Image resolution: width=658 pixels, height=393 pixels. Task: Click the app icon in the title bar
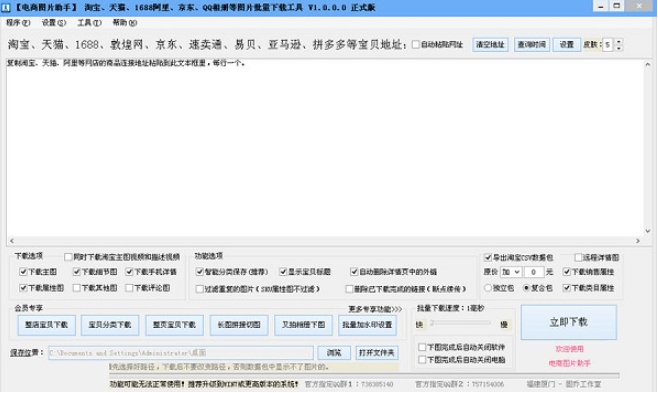pyautogui.click(x=6, y=8)
